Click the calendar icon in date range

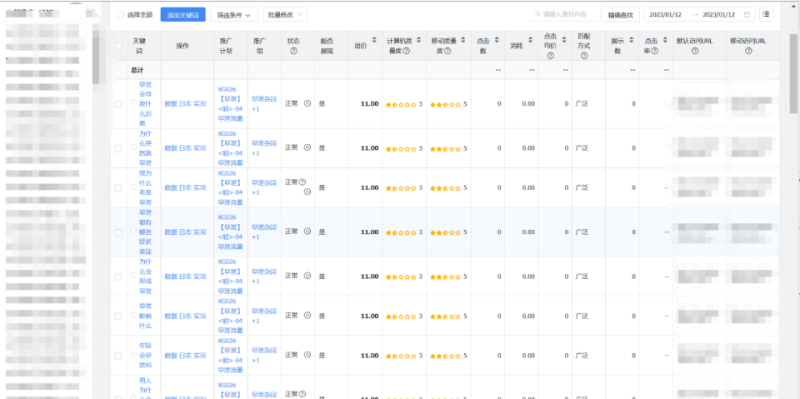pyautogui.click(x=747, y=15)
